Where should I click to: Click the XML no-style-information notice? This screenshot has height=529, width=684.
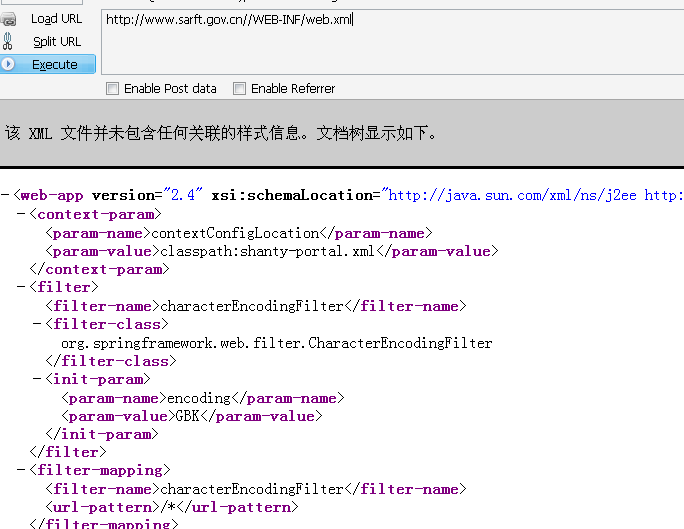click(220, 133)
